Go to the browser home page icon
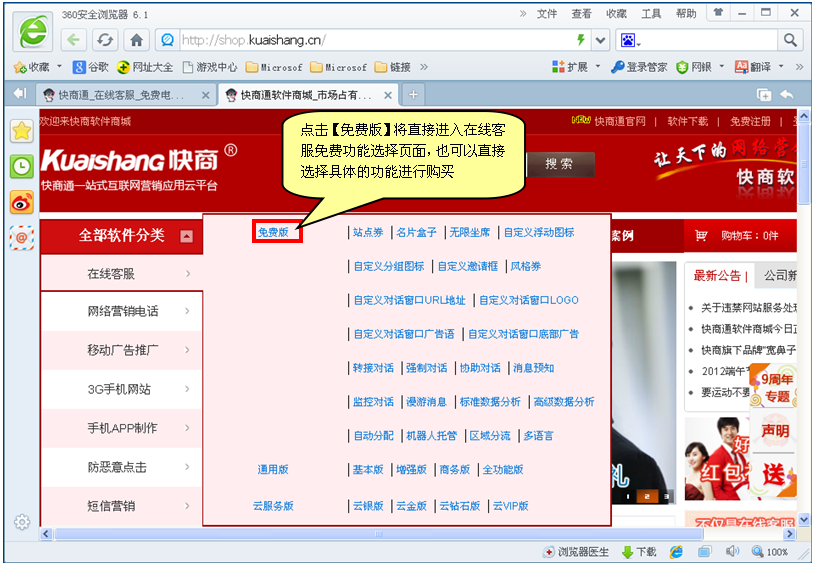 137,40
